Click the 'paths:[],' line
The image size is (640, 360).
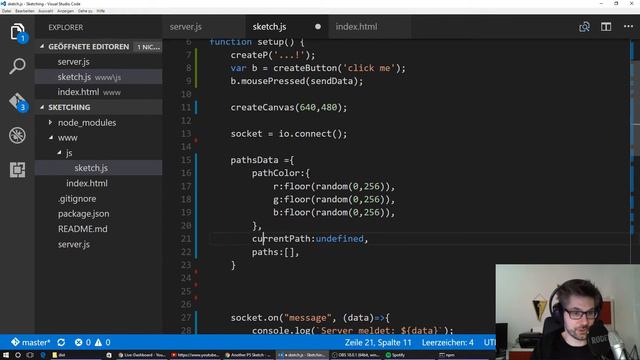tap(275, 252)
